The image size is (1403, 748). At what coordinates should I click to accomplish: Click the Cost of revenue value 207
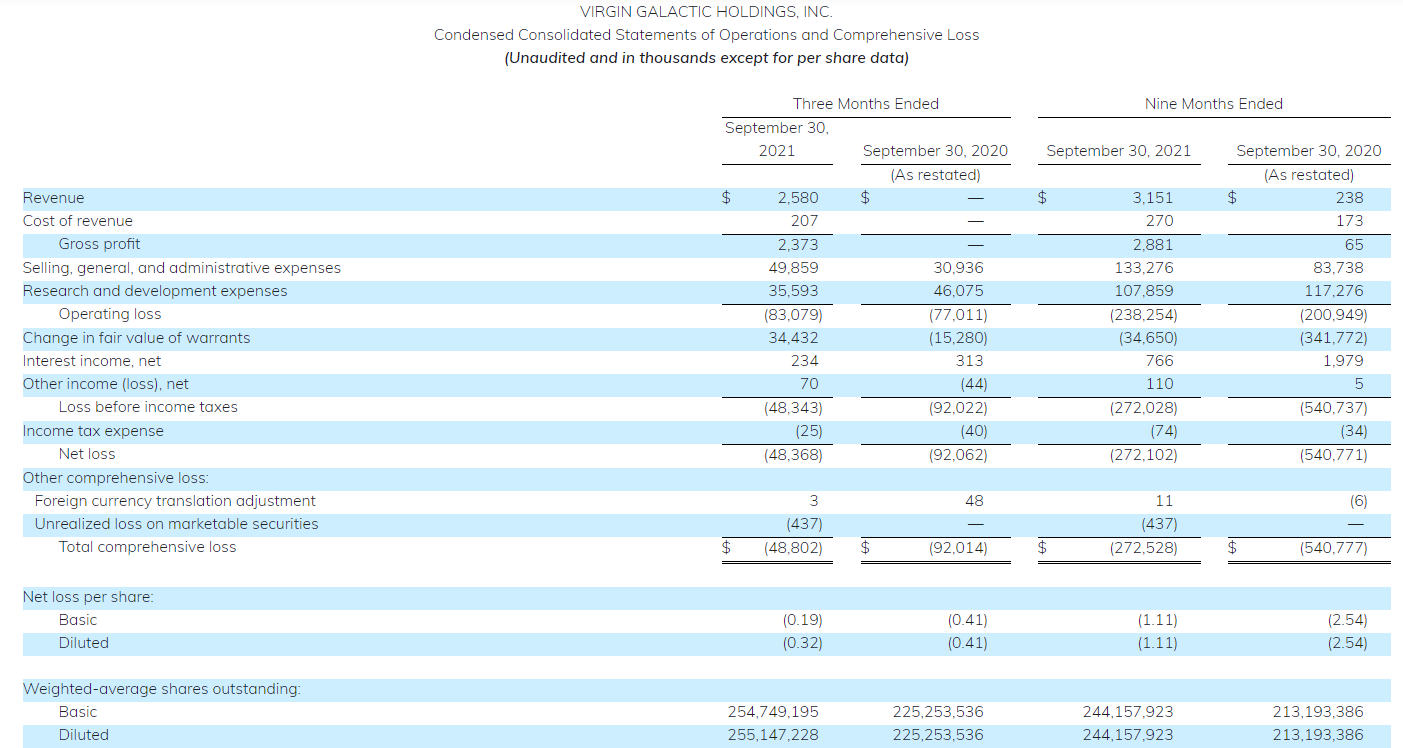(804, 221)
